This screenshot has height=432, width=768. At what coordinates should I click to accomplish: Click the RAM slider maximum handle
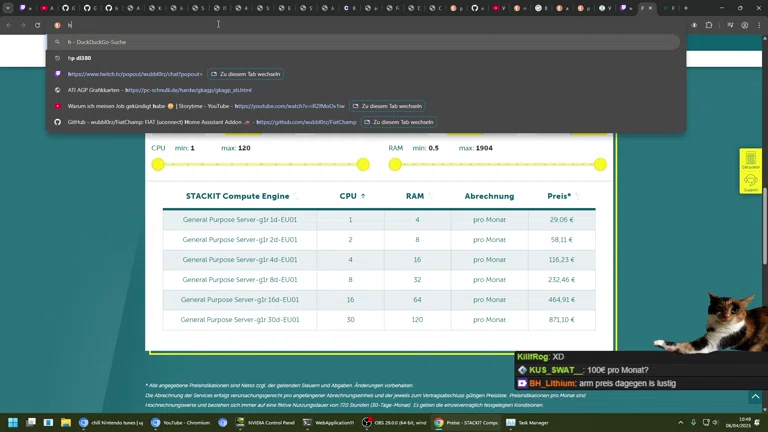[600, 164]
